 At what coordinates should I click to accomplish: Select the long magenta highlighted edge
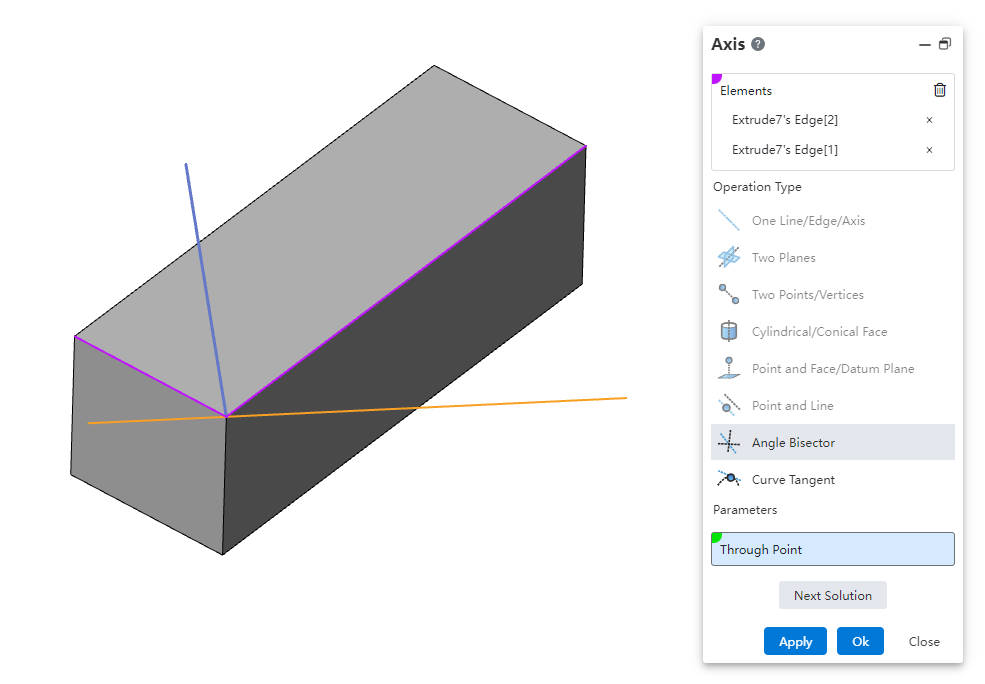click(406, 281)
